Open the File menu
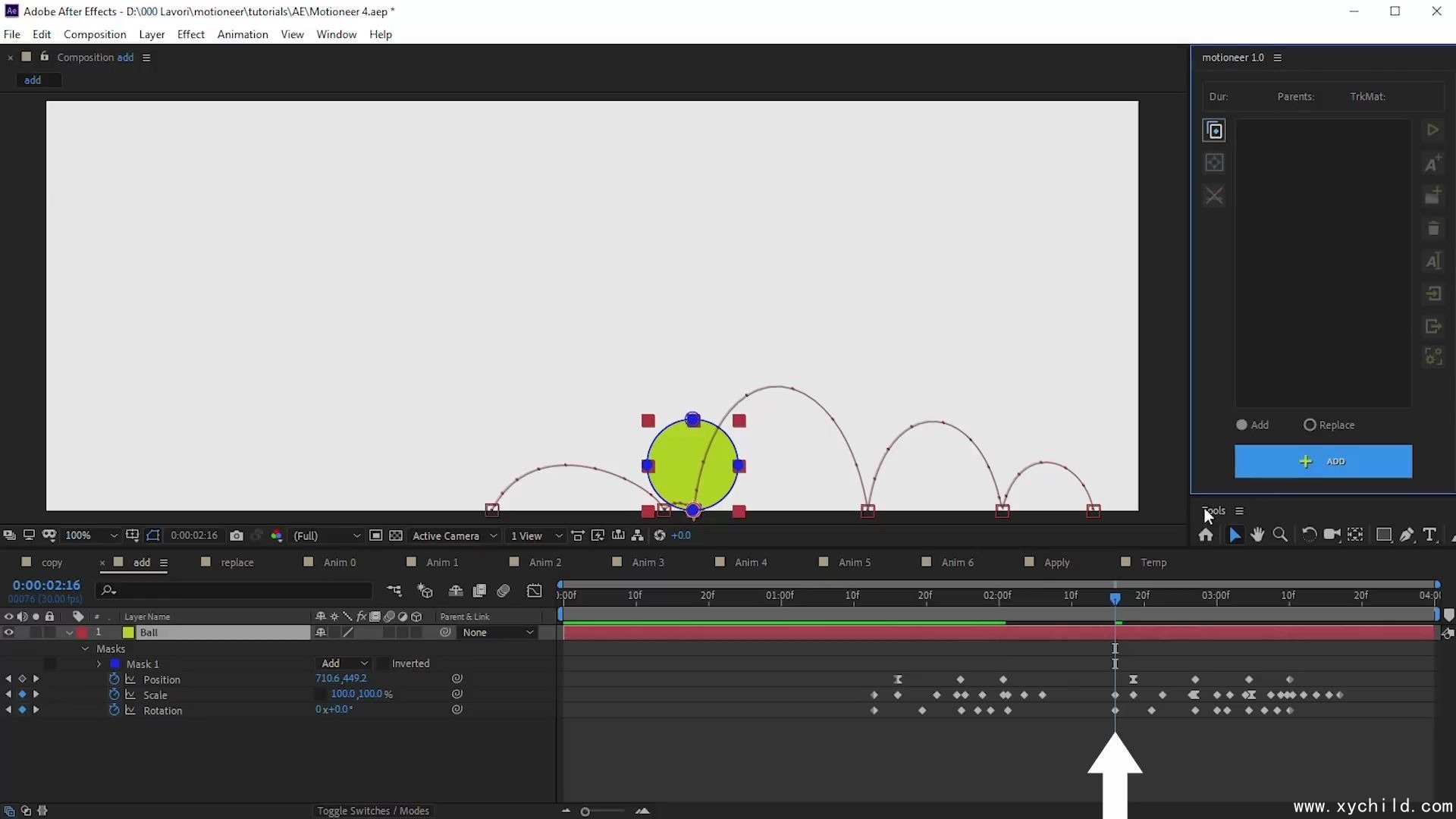This screenshot has height=819, width=1456. point(12,34)
